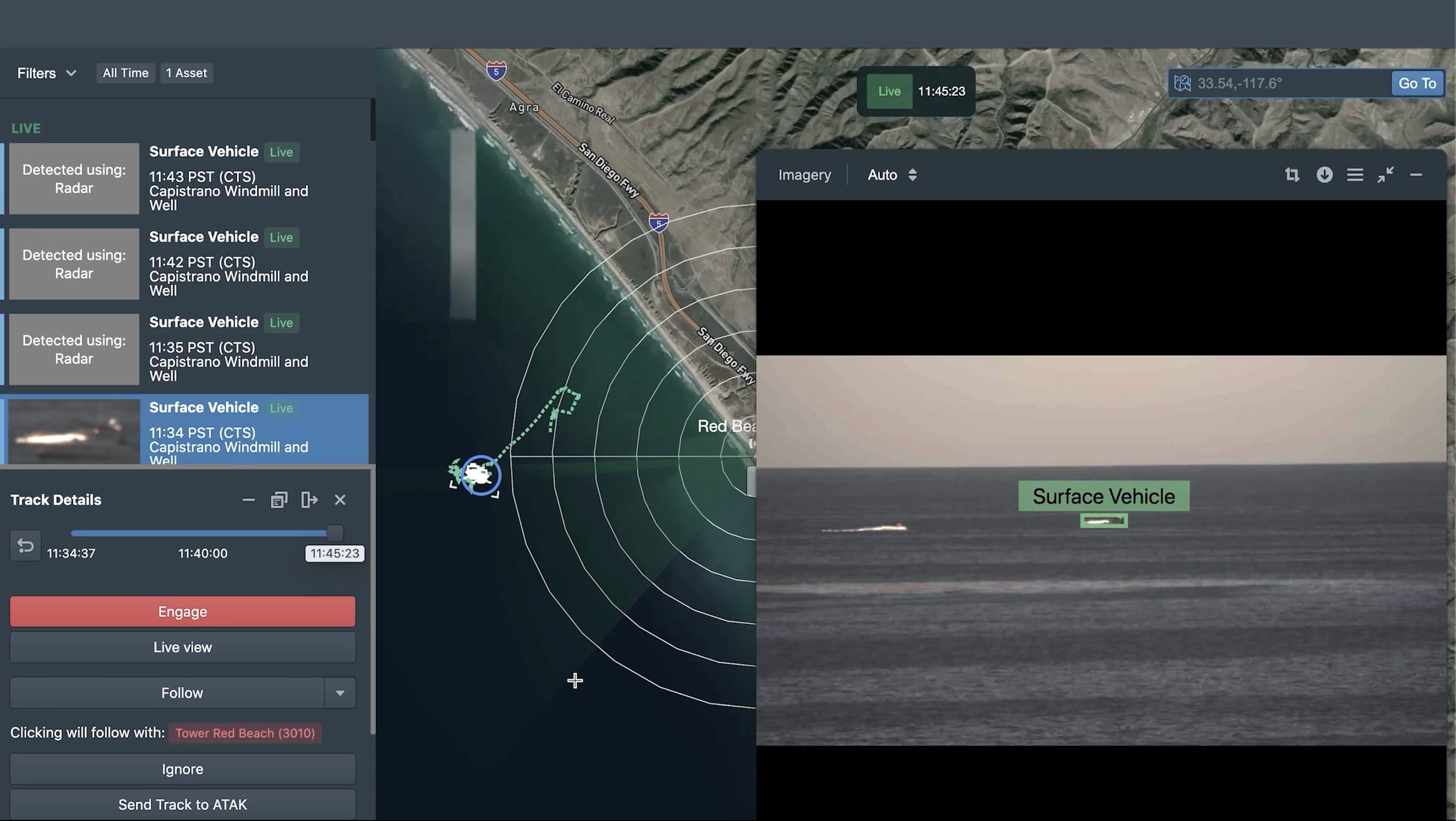Click the pop-out icon in Track Details
1456x821 pixels.
click(x=309, y=500)
